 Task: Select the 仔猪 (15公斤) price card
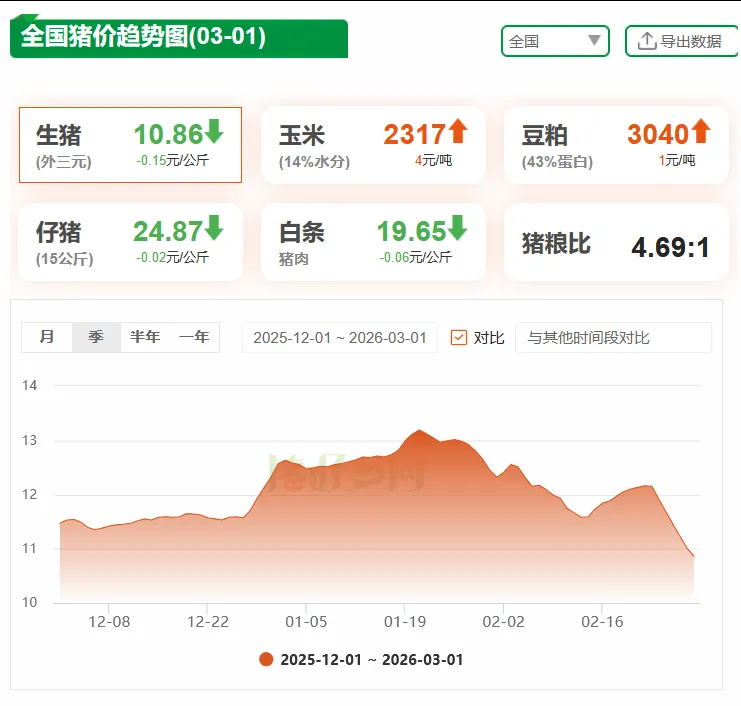130,242
